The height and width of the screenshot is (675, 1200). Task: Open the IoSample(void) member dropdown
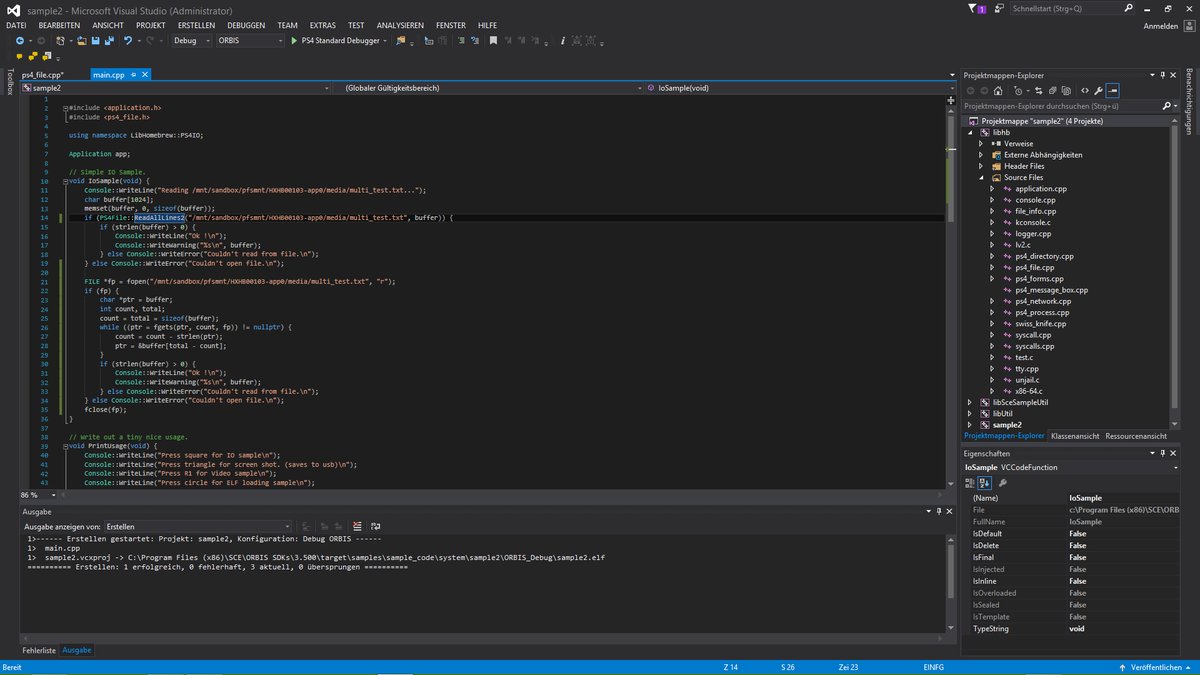coord(800,88)
